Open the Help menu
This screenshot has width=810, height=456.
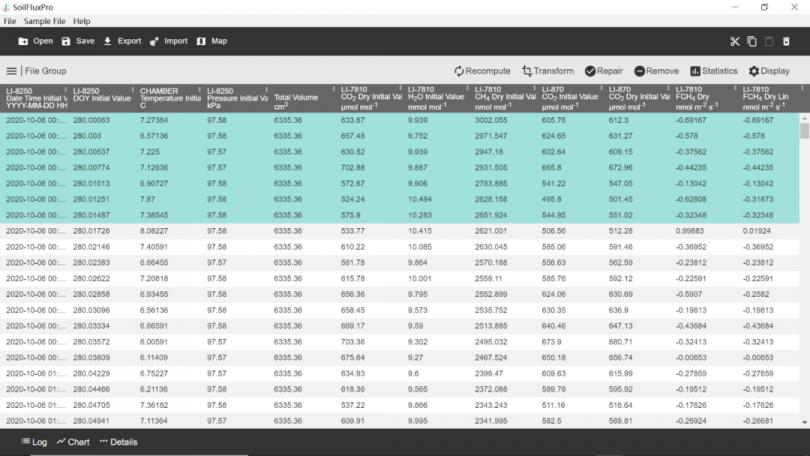point(81,21)
